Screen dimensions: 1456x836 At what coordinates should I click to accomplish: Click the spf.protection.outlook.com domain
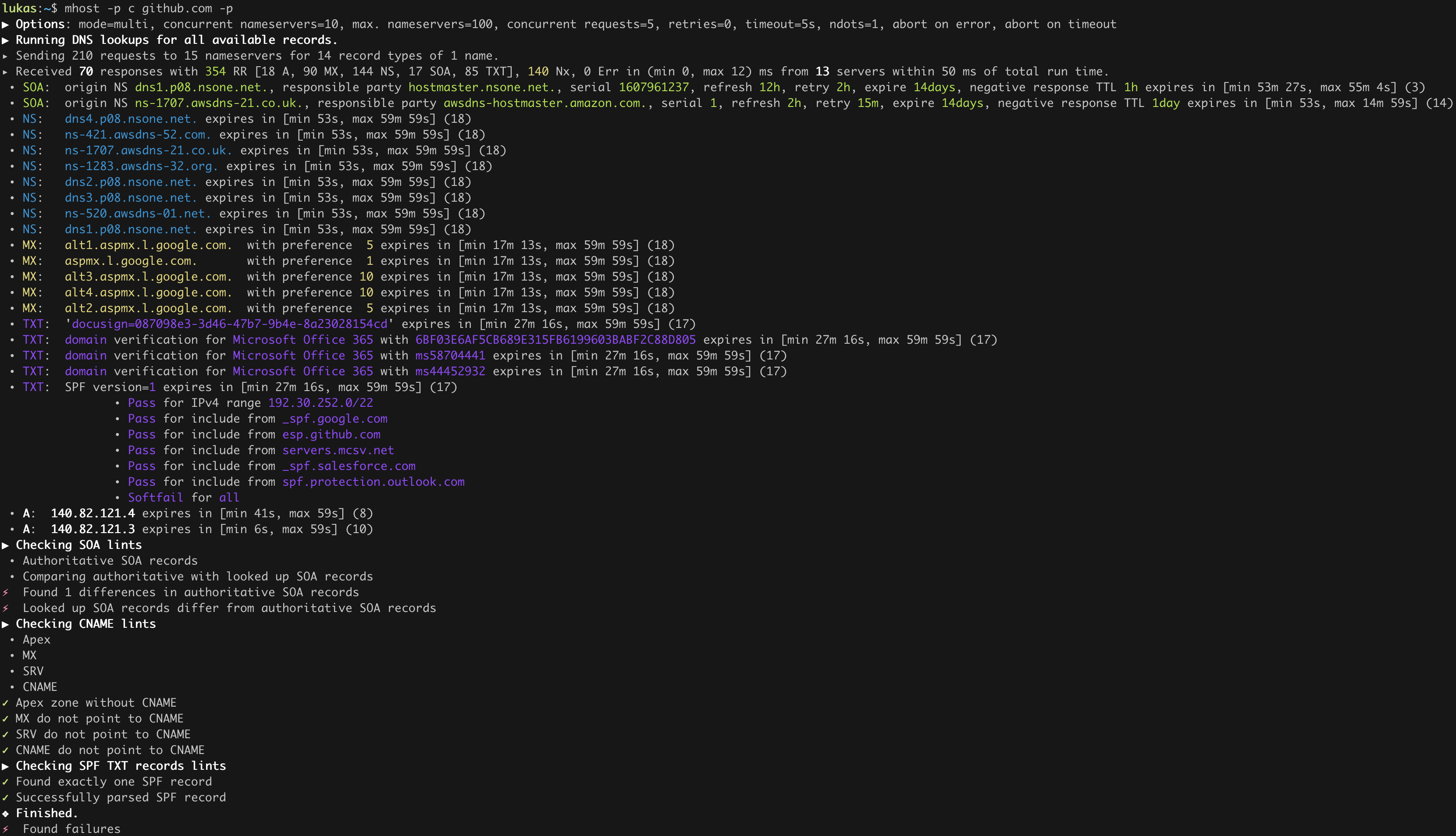373,482
